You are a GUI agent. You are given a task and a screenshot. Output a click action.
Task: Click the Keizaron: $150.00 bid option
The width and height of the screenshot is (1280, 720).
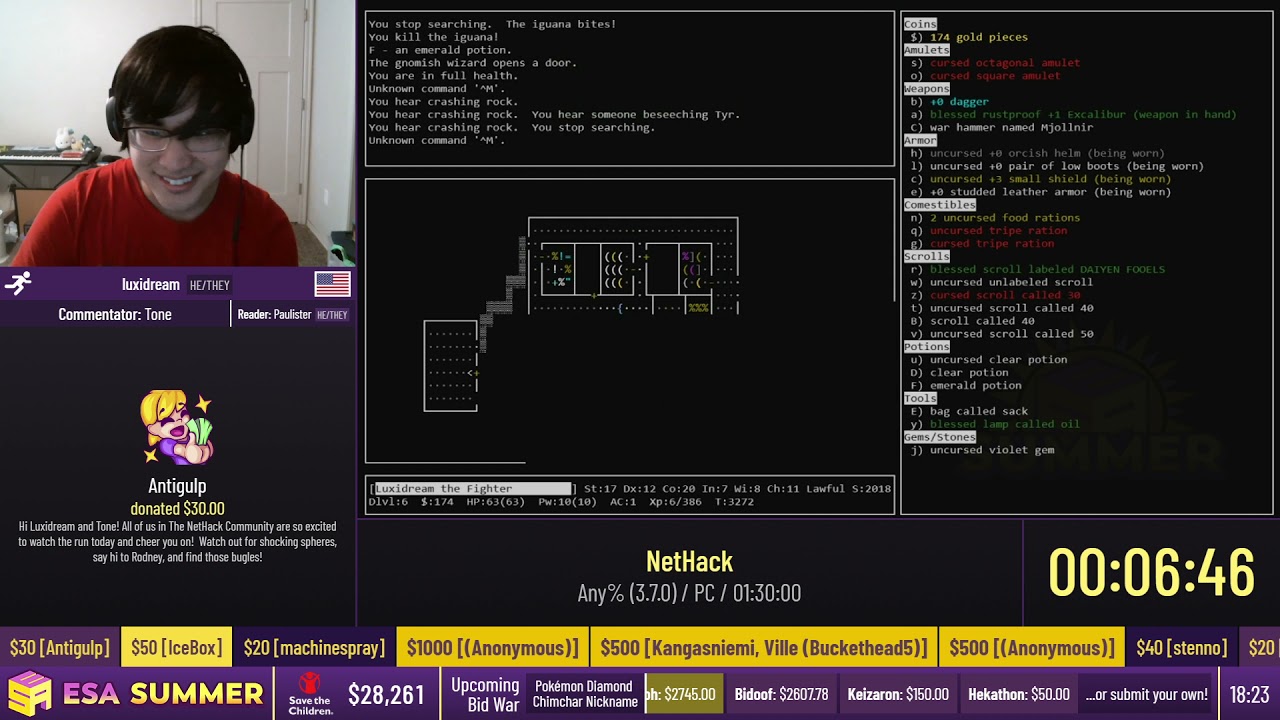point(898,694)
